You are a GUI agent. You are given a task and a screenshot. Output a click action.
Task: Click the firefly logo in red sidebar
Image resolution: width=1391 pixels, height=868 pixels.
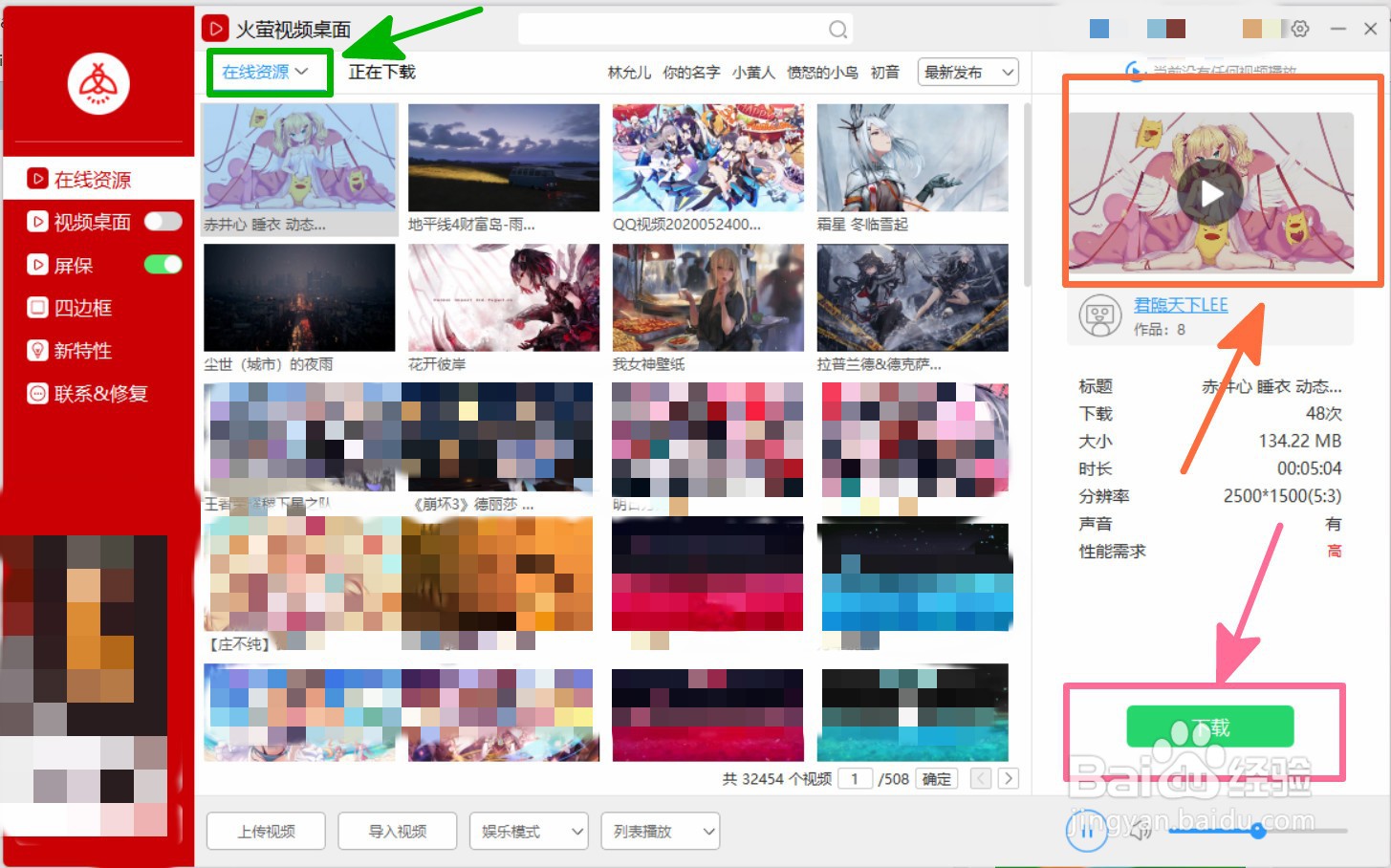point(98,83)
